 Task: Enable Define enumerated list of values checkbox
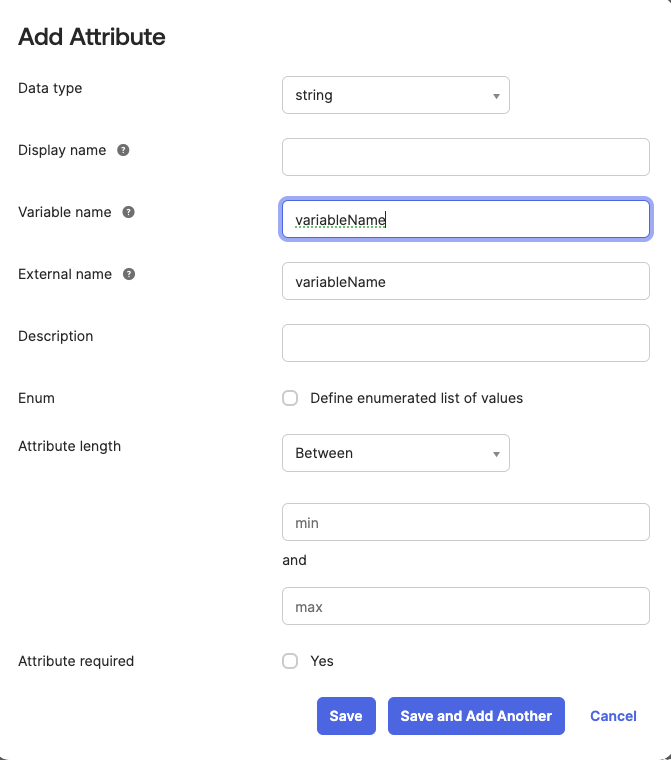(x=290, y=398)
